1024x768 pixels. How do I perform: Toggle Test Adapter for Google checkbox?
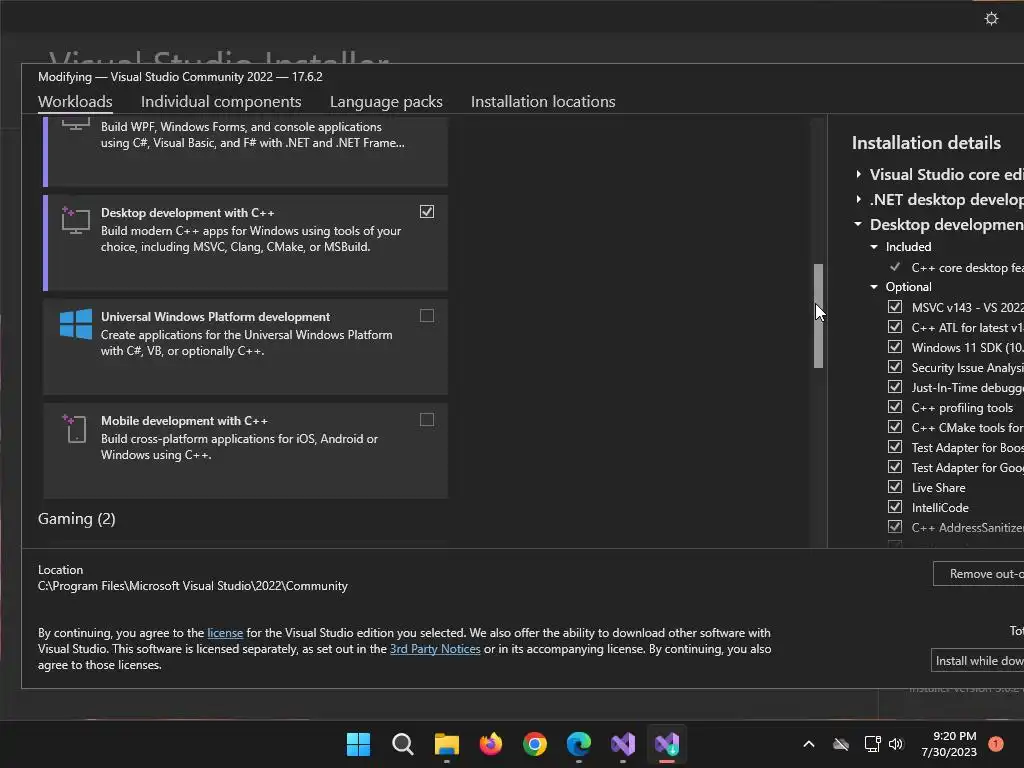[x=895, y=467]
